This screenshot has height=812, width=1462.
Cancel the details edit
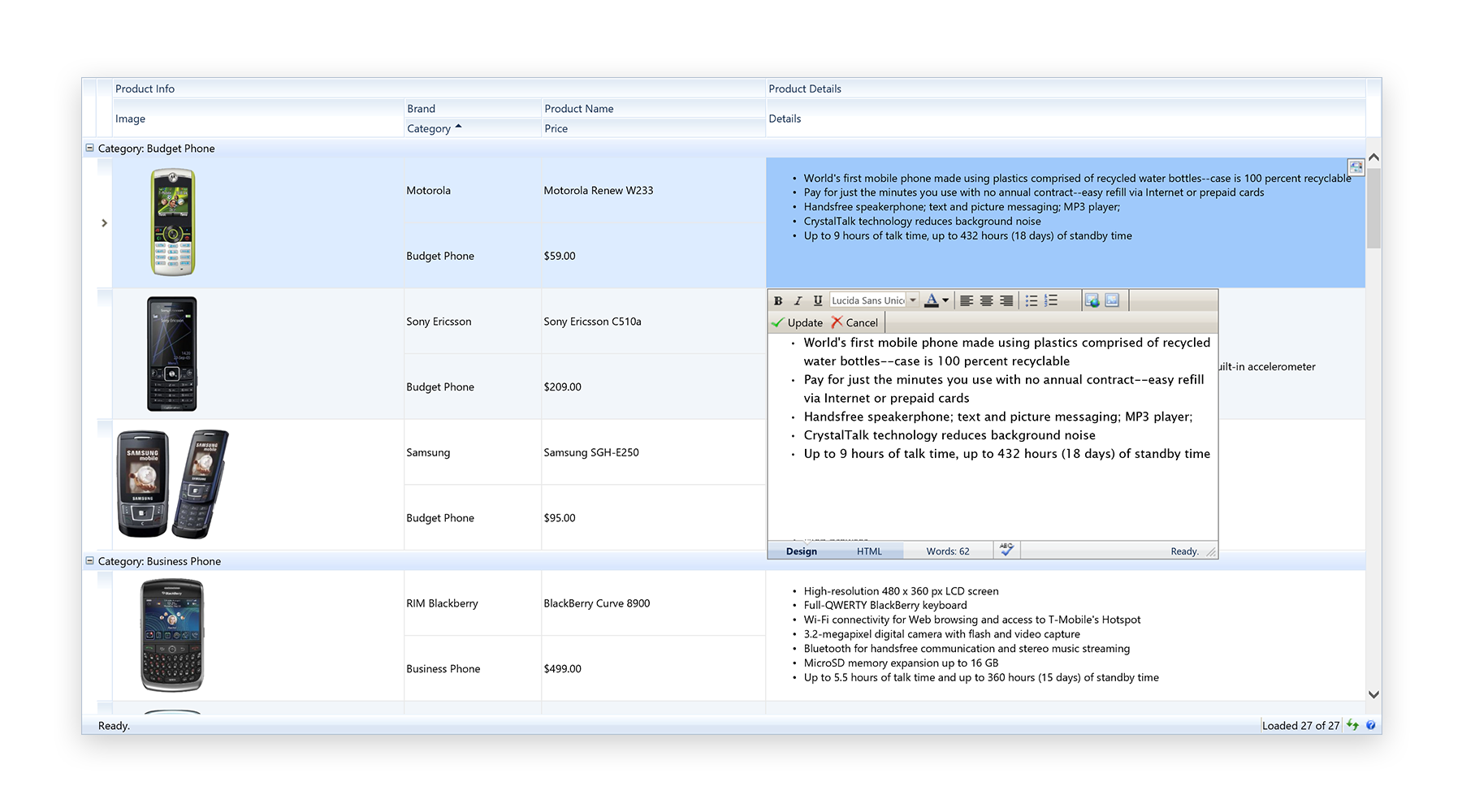pos(854,322)
